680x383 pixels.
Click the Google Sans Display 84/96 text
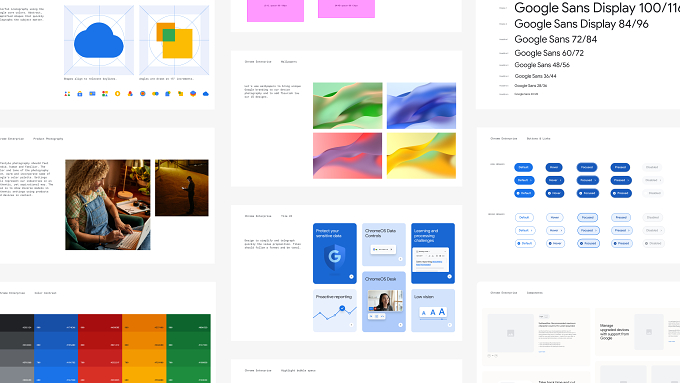tap(581, 24)
